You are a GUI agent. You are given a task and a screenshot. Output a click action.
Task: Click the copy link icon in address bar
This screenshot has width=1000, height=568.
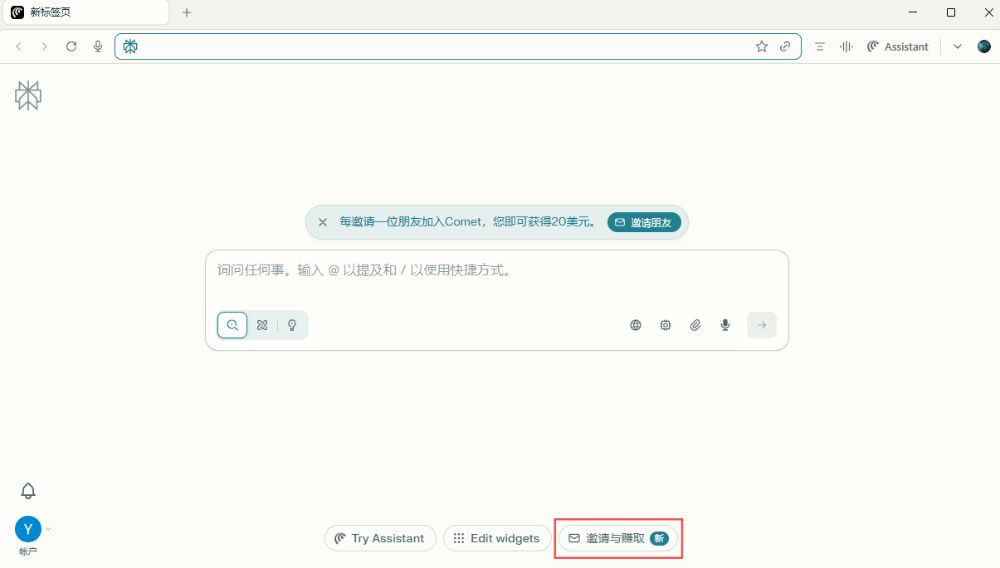pos(785,47)
